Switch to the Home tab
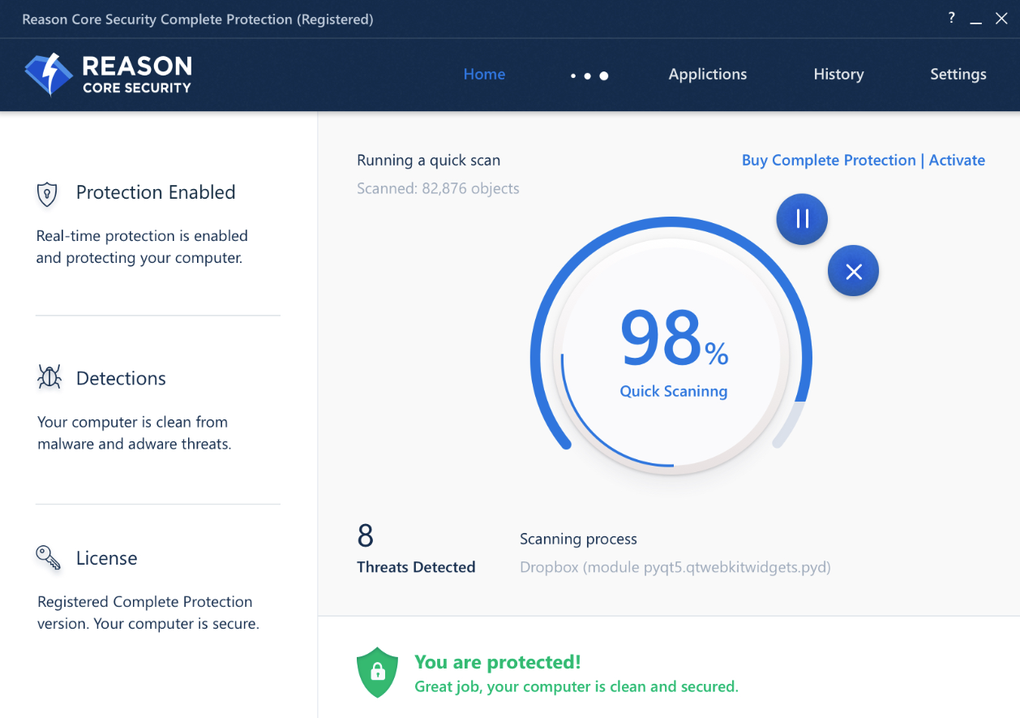 484,74
